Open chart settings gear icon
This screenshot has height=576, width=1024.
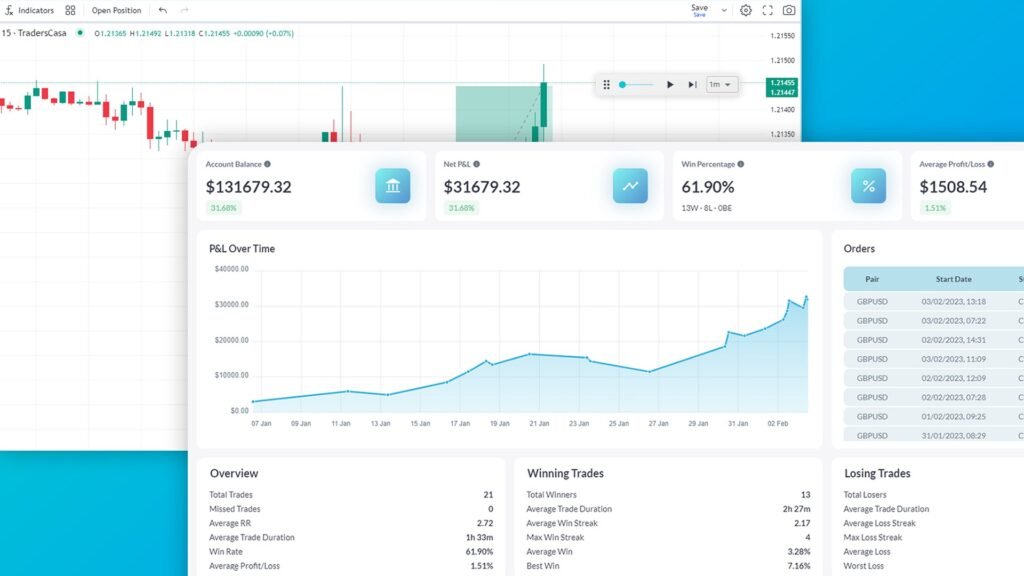pyautogui.click(x=746, y=10)
